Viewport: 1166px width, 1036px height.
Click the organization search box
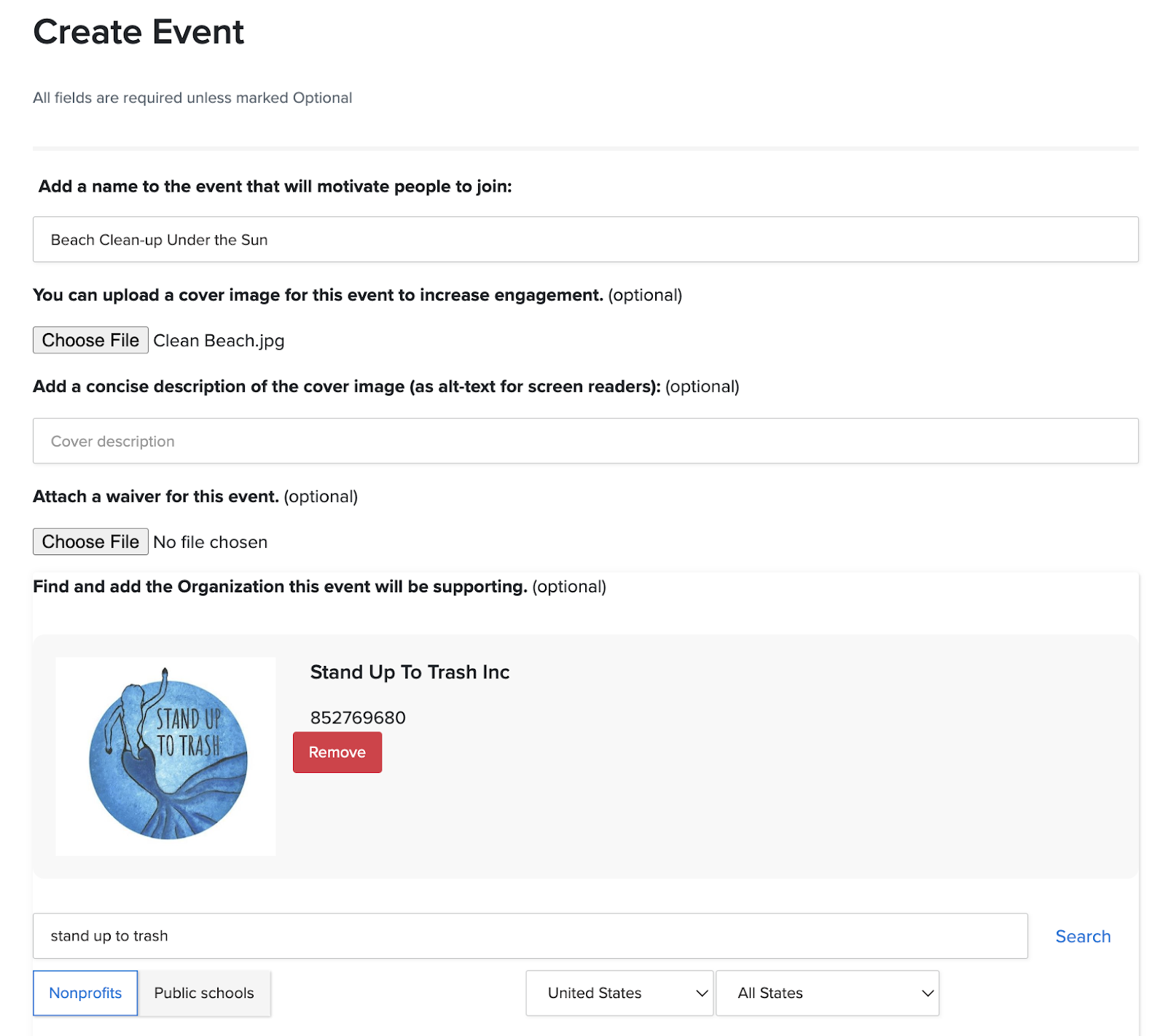click(x=530, y=936)
